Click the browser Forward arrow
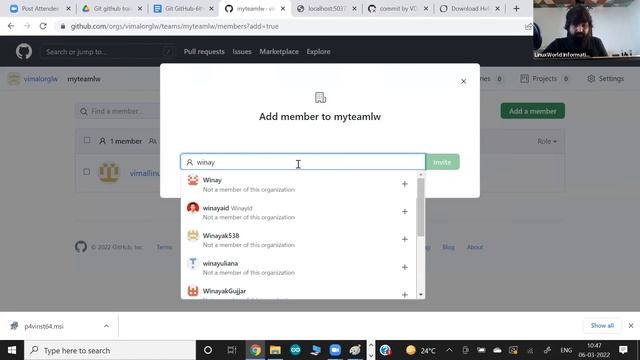The height and width of the screenshot is (360, 640). click(27, 26)
